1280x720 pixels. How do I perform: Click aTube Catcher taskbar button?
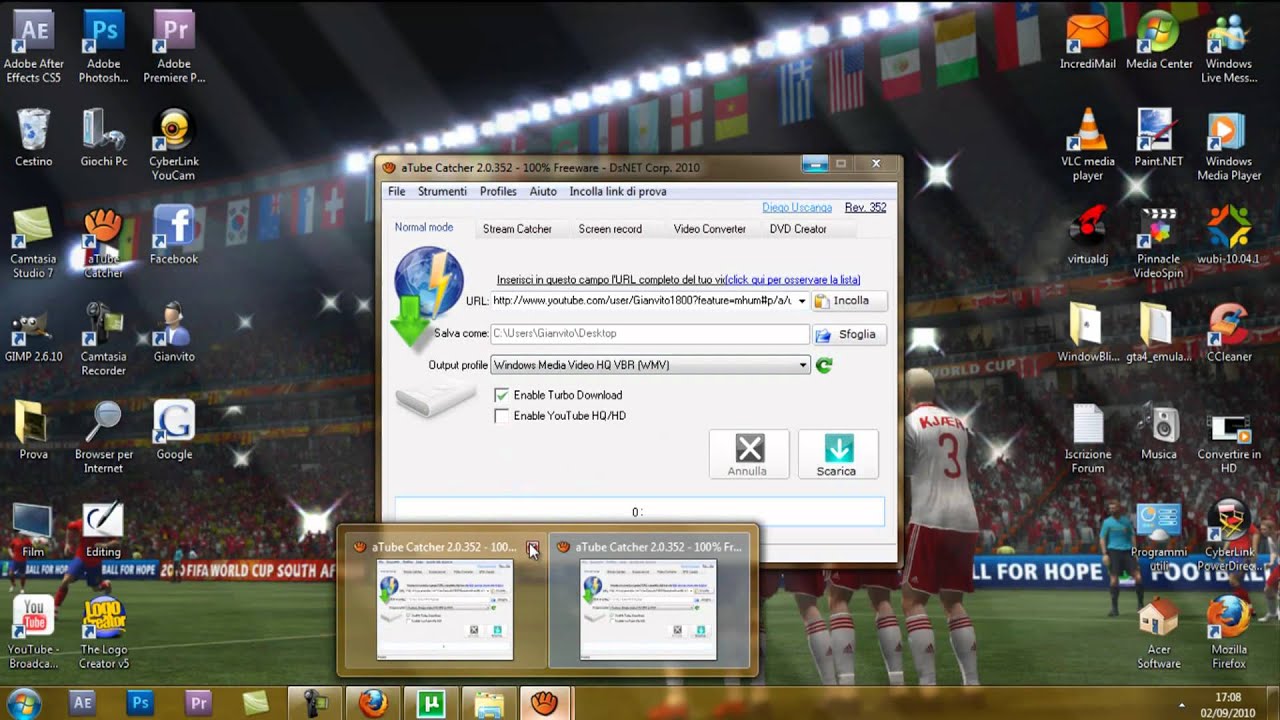click(544, 703)
